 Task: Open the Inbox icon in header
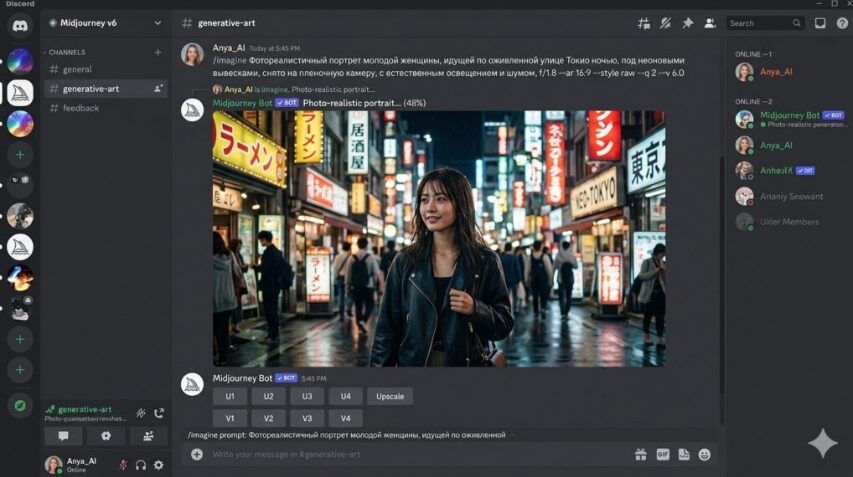coord(820,23)
